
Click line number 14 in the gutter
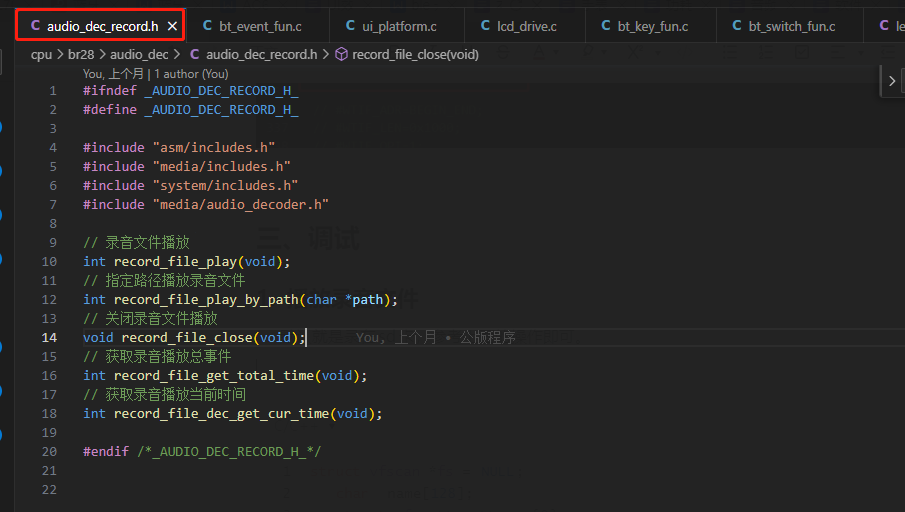pos(49,338)
